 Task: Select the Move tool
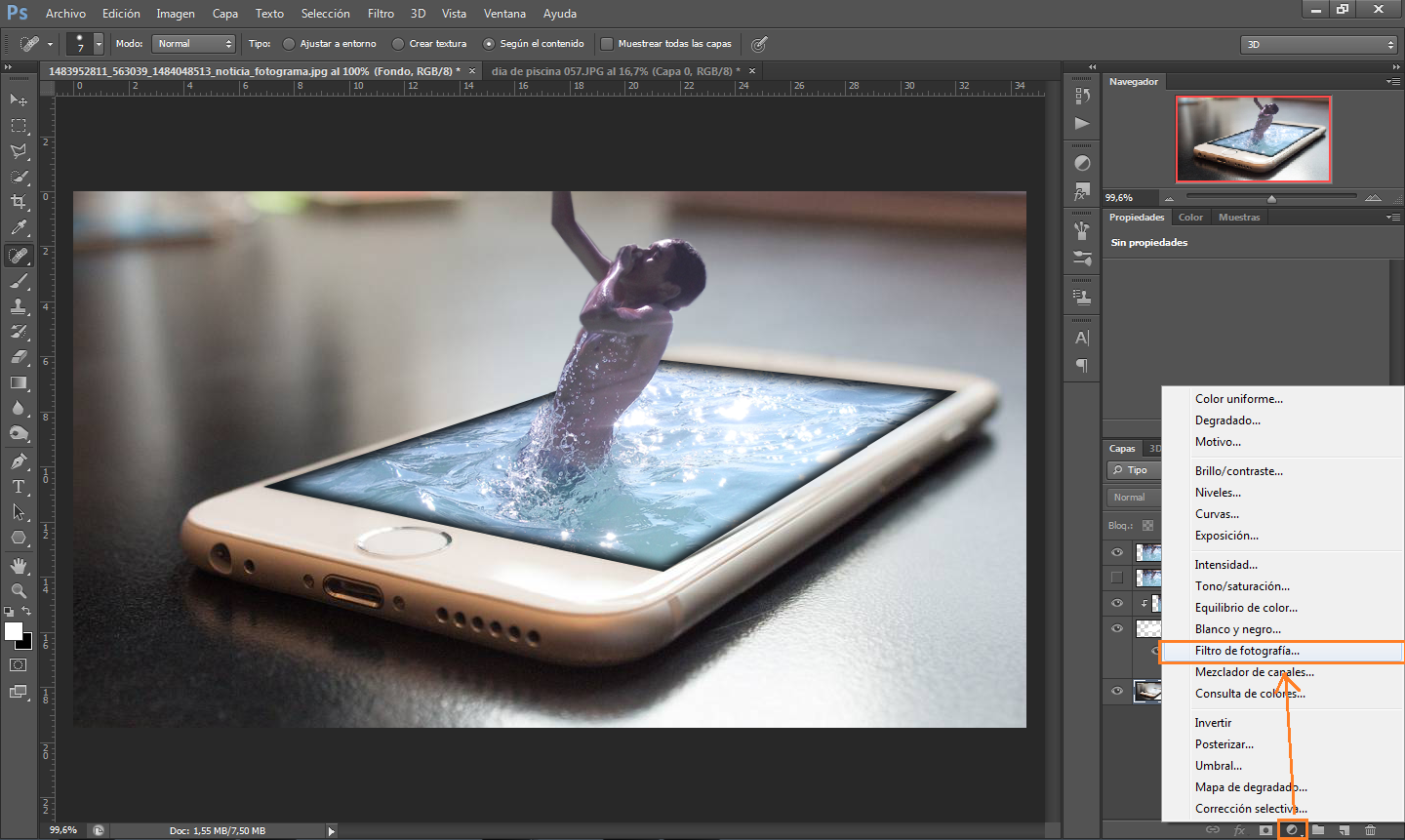[19, 100]
